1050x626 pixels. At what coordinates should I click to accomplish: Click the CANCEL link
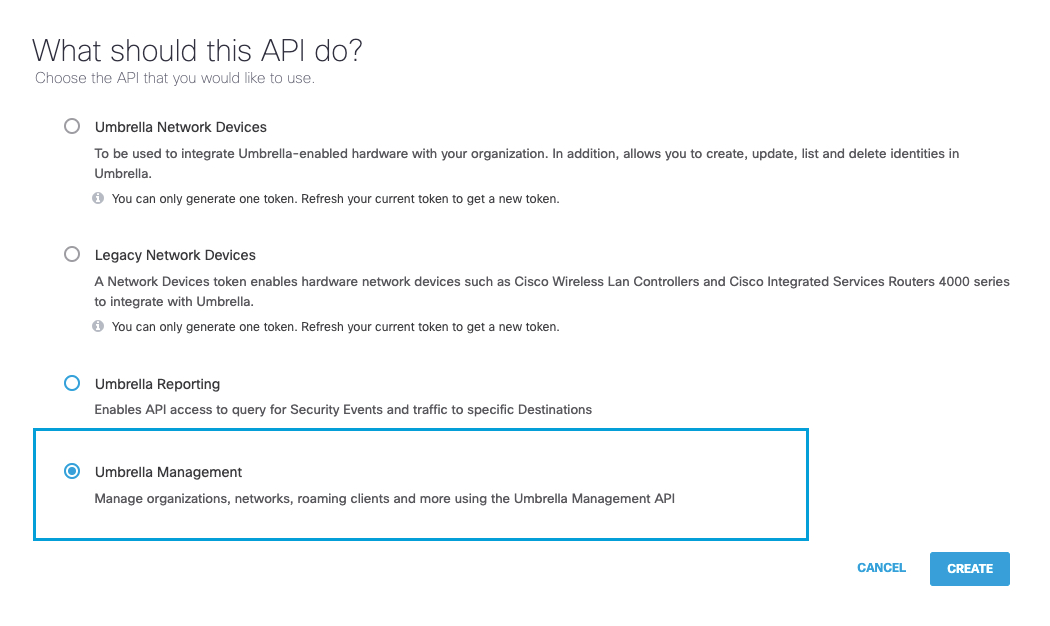[x=881, y=568]
